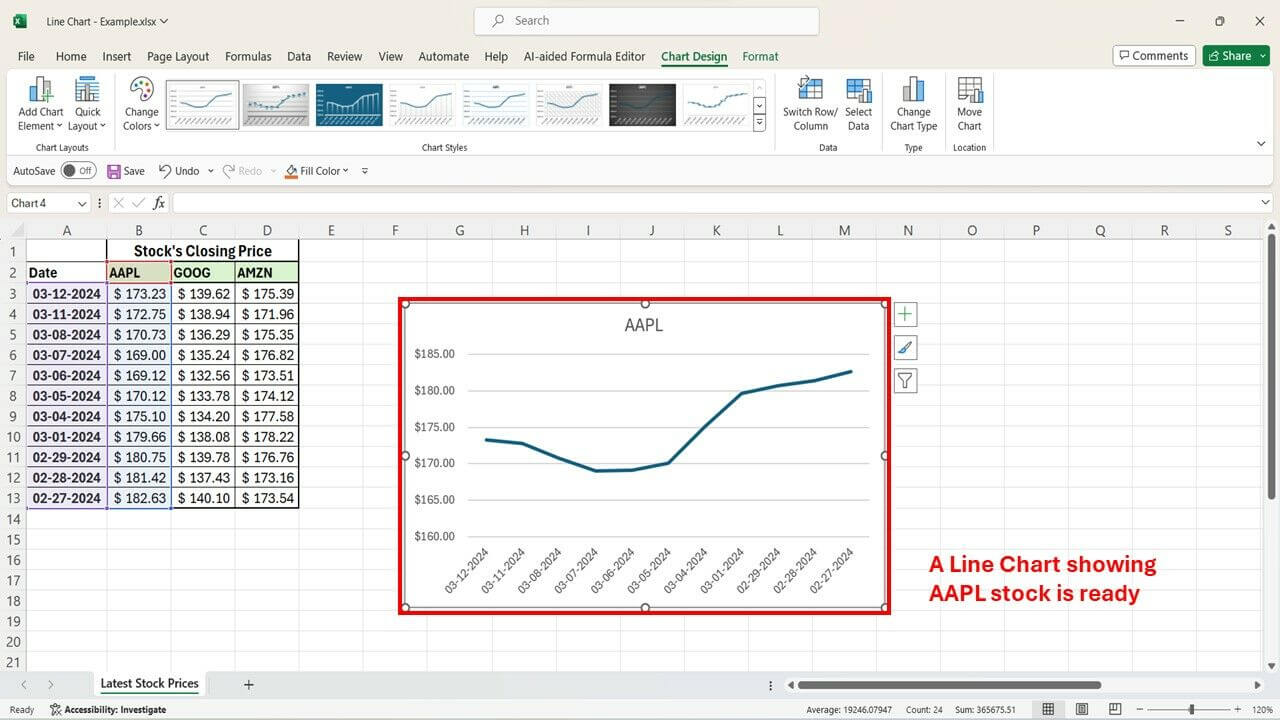Click zoom in plus icon
1280x720 pixels.
tap(1239, 709)
